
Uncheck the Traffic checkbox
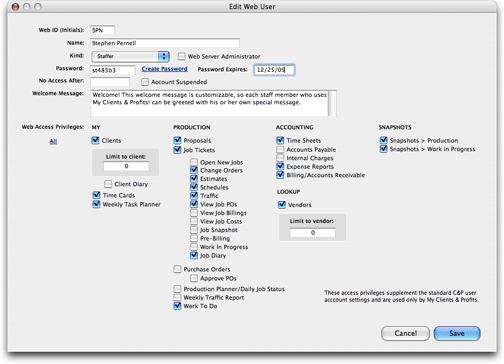pos(194,195)
